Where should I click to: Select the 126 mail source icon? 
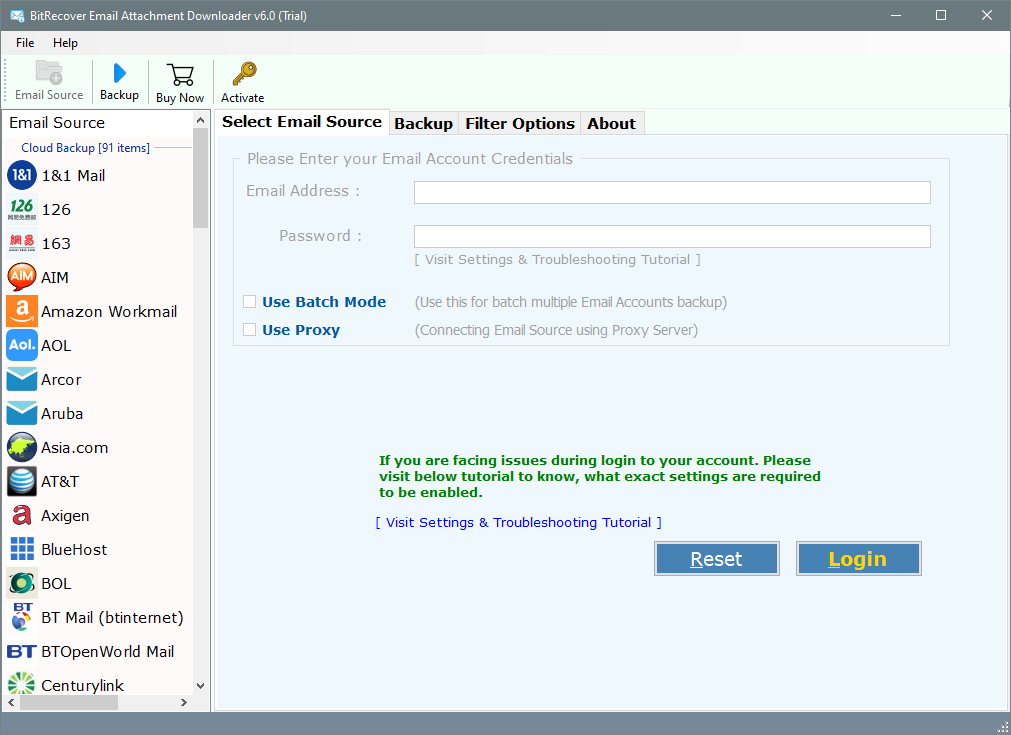click(x=22, y=210)
